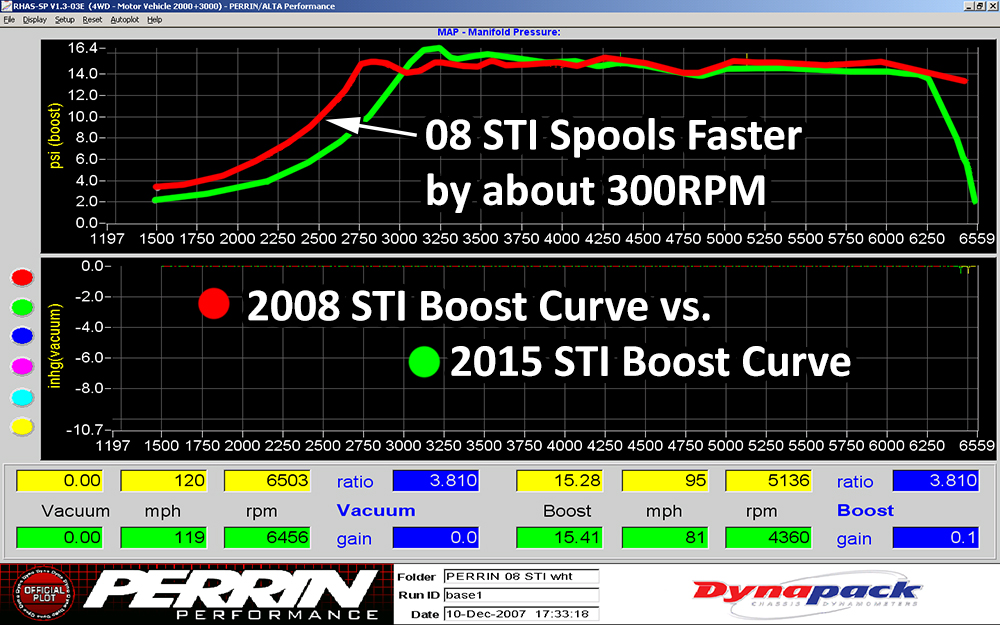Click the Vacuum ratio field showing 3.810

[436, 480]
